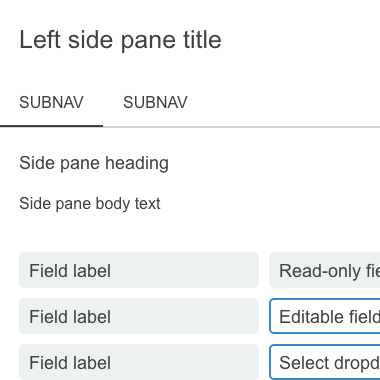The height and width of the screenshot is (380, 380).
Task: Click the middle Field label cell
Action: tap(139, 316)
